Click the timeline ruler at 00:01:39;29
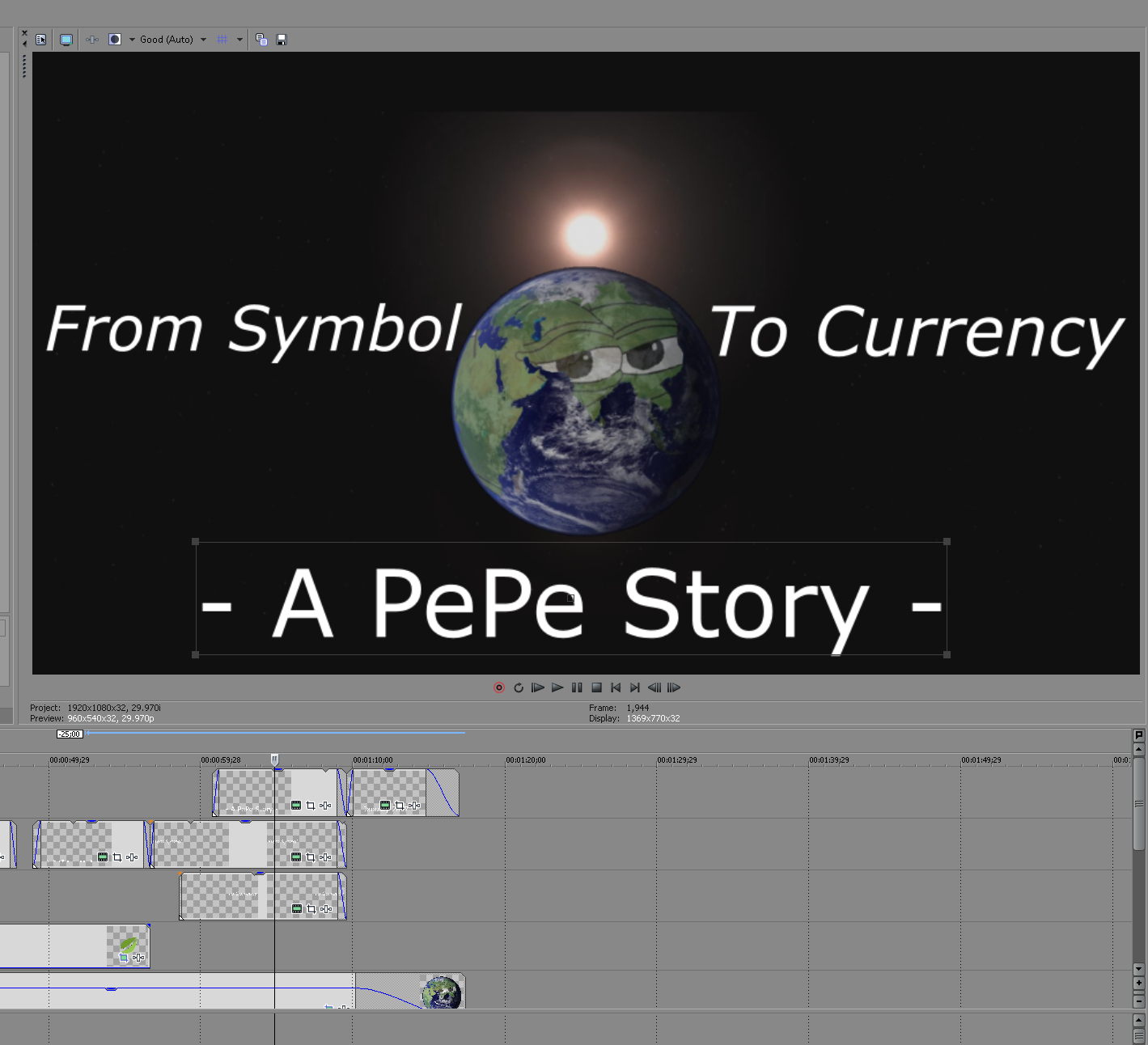This screenshot has height=1045, width=1148. click(x=829, y=760)
